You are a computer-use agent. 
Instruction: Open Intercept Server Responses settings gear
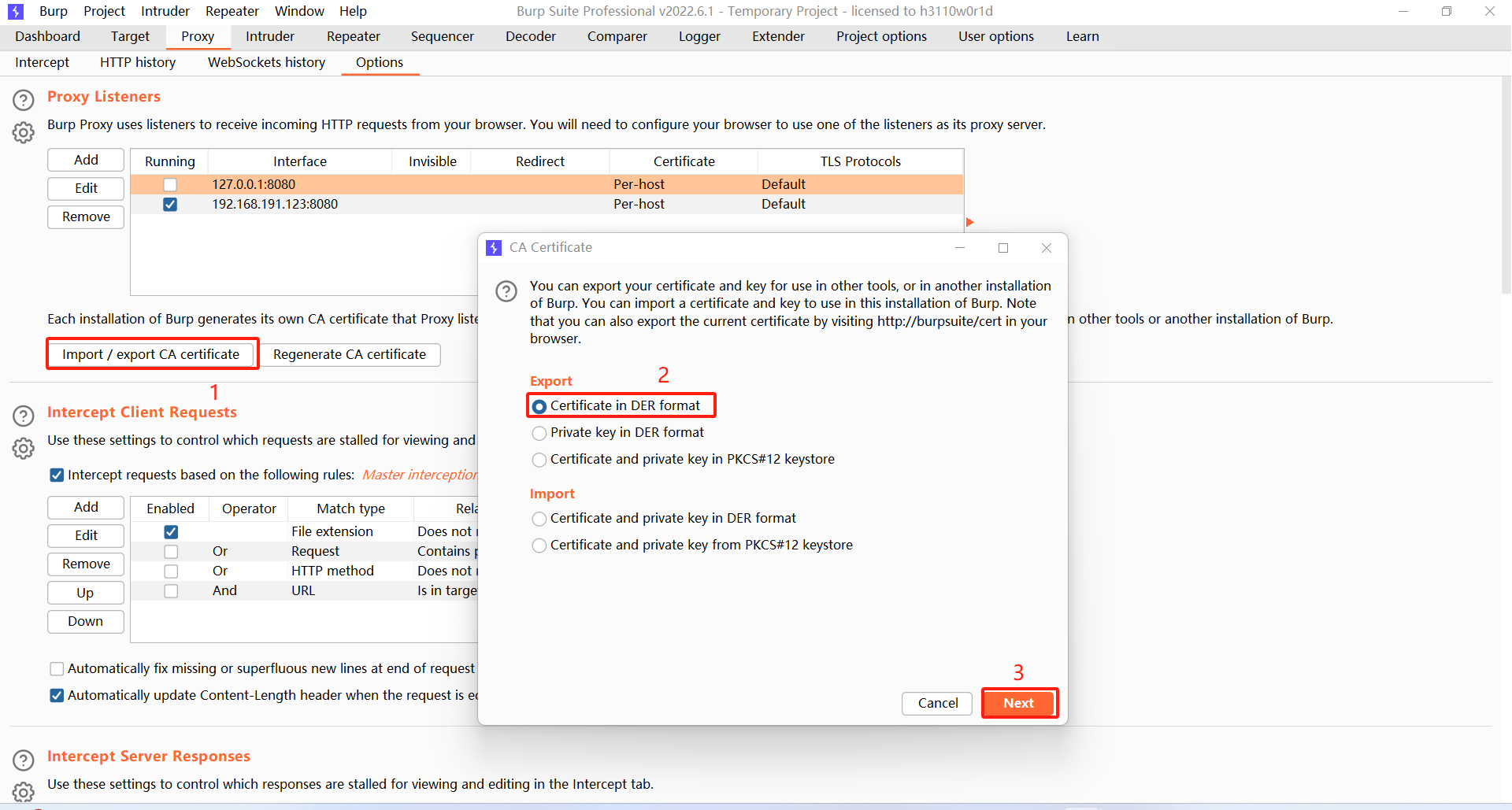tap(24, 792)
